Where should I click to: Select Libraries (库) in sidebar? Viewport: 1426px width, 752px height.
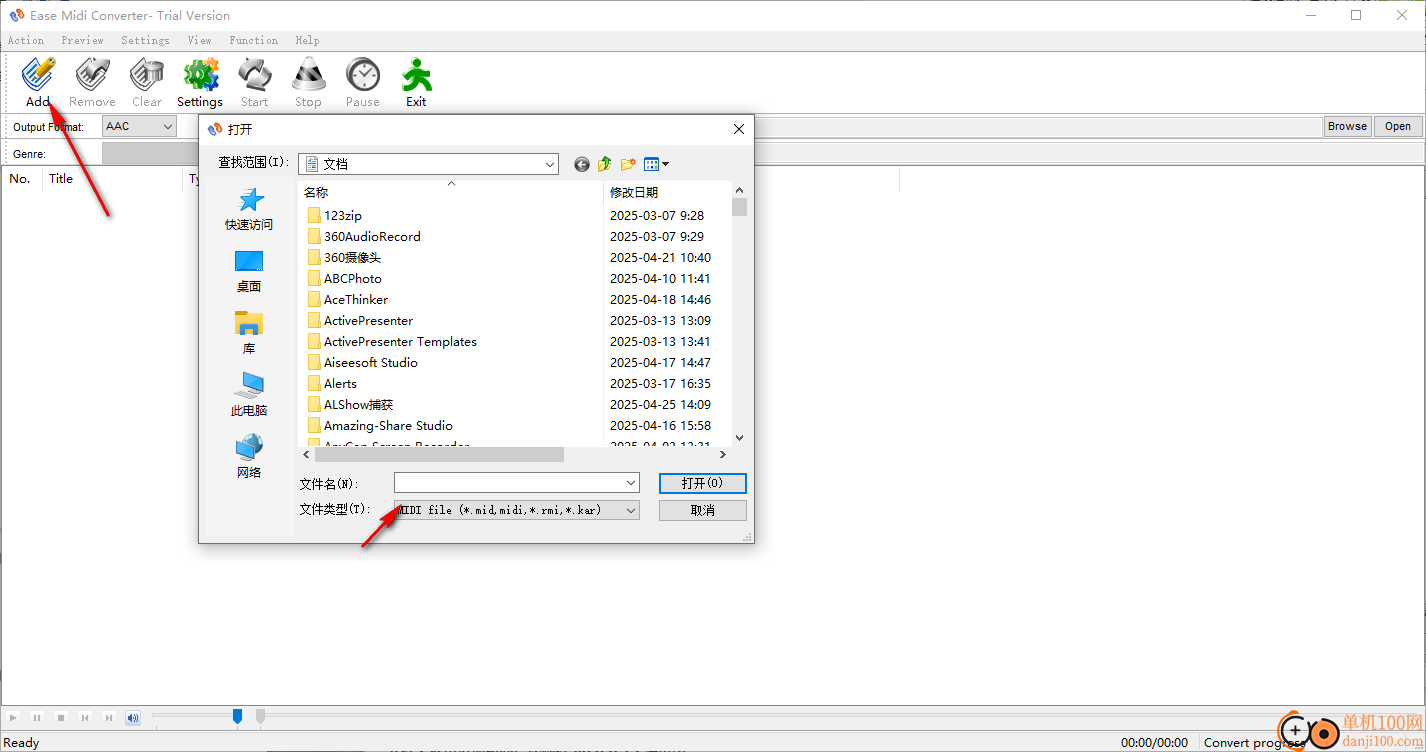click(249, 333)
